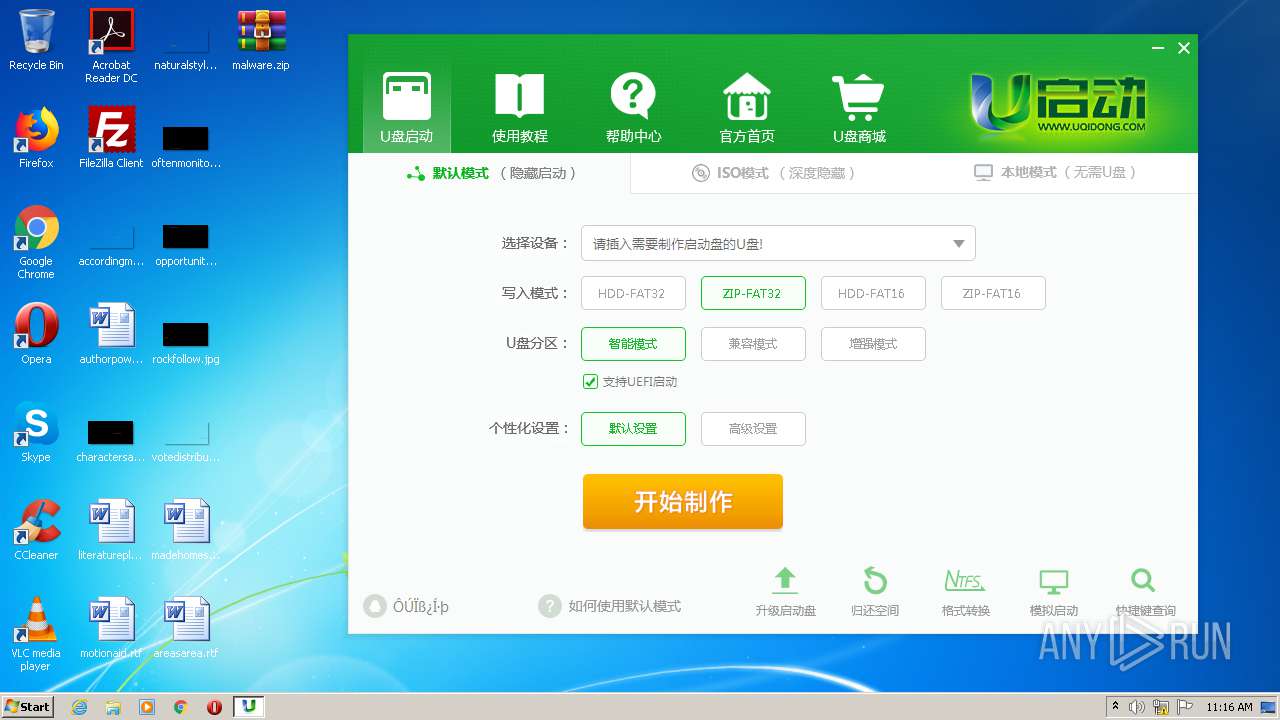The width and height of the screenshot is (1280, 720).
Task: Click the 开始制作 start button
Action: (683, 501)
